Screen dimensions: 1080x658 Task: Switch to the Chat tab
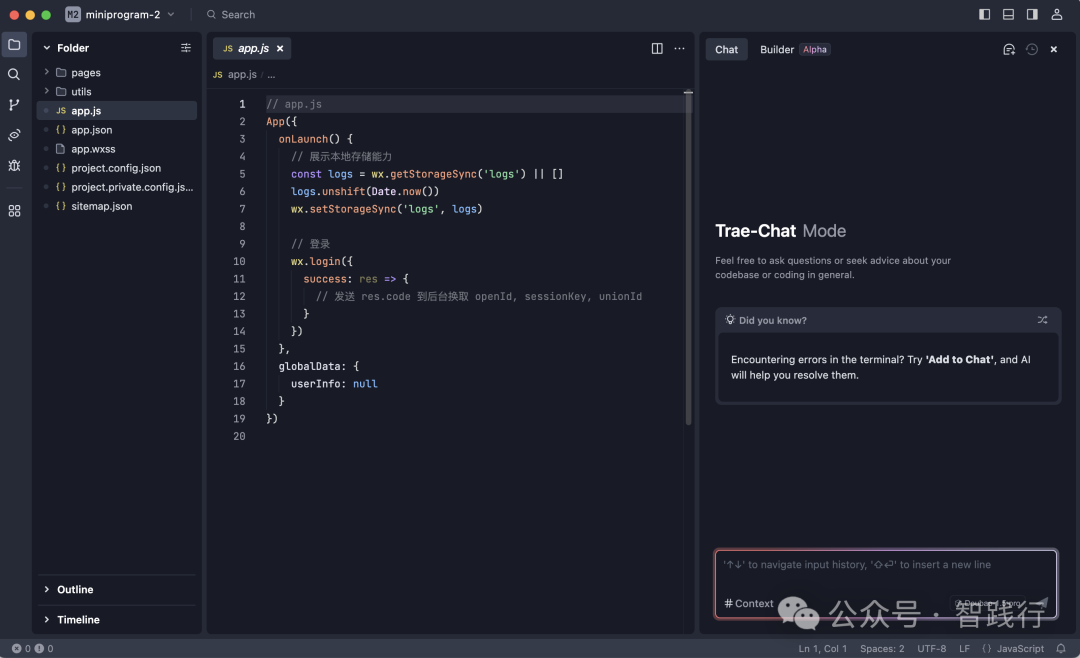726,50
